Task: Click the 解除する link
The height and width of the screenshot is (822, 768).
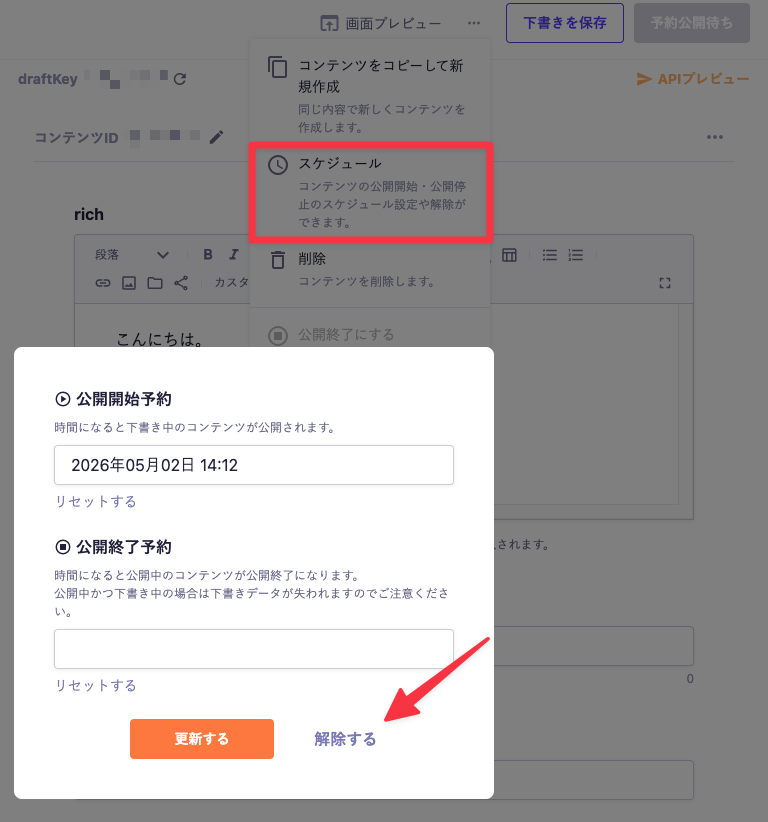Action: point(345,739)
